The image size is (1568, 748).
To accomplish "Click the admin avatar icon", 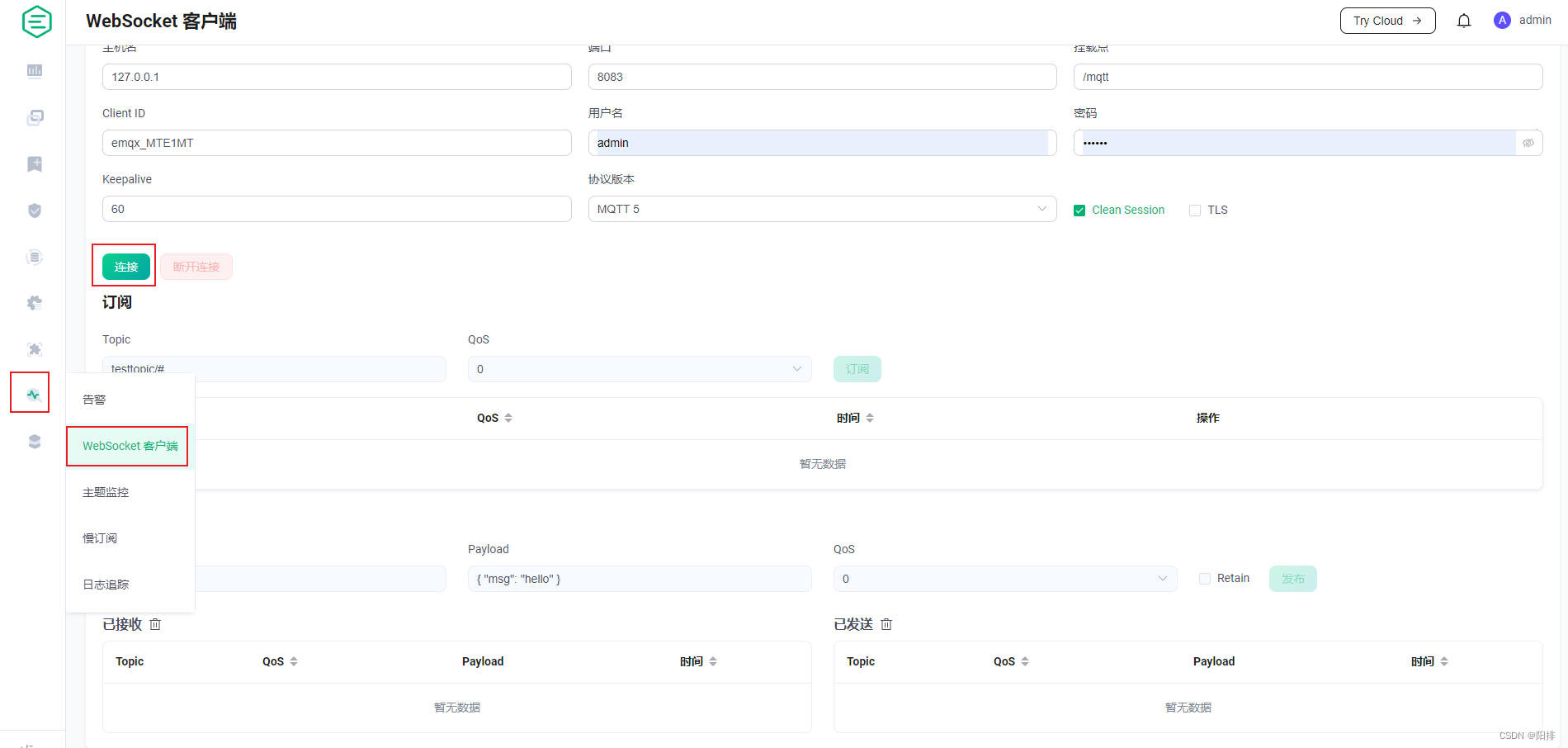I will pos(1502,21).
